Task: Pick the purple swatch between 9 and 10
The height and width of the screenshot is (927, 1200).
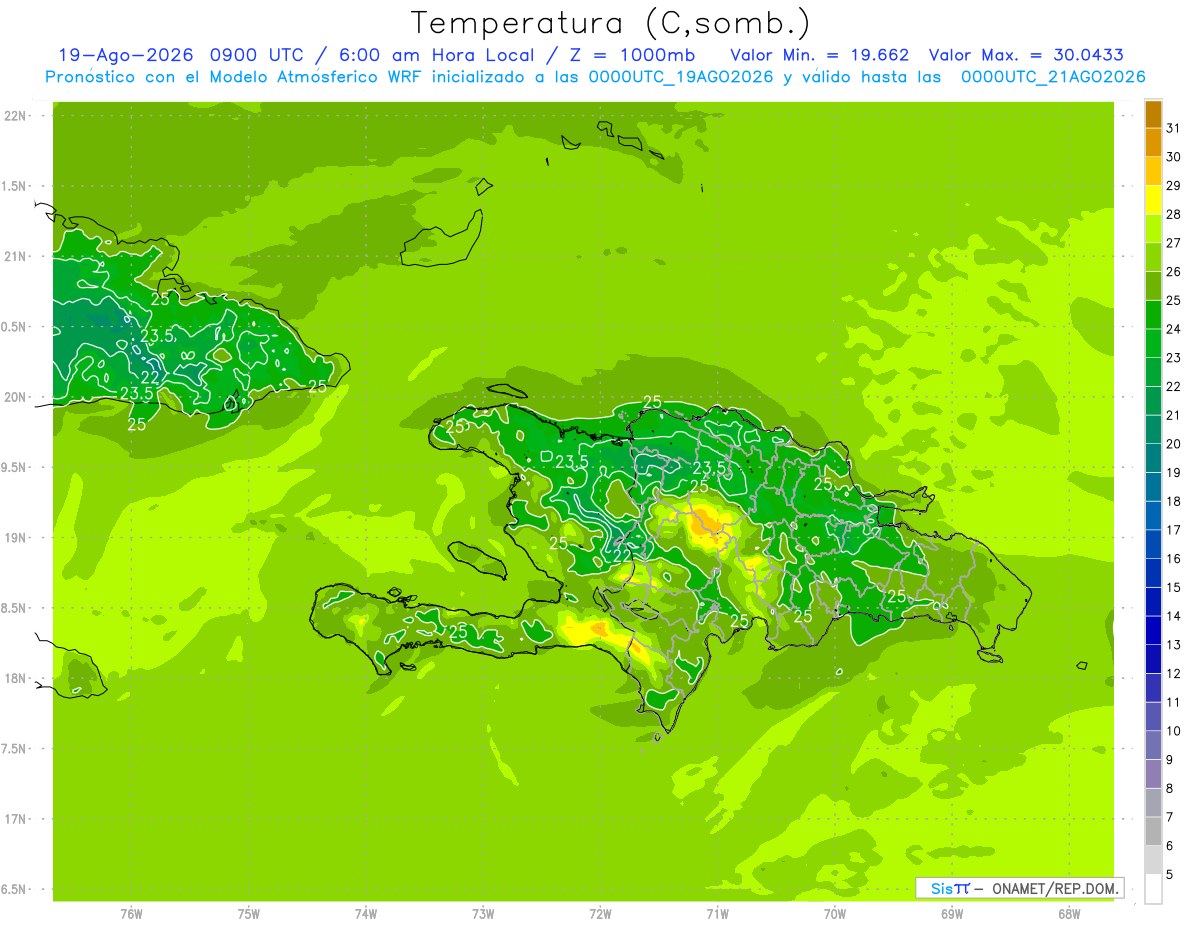Action: pos(1153,746)
